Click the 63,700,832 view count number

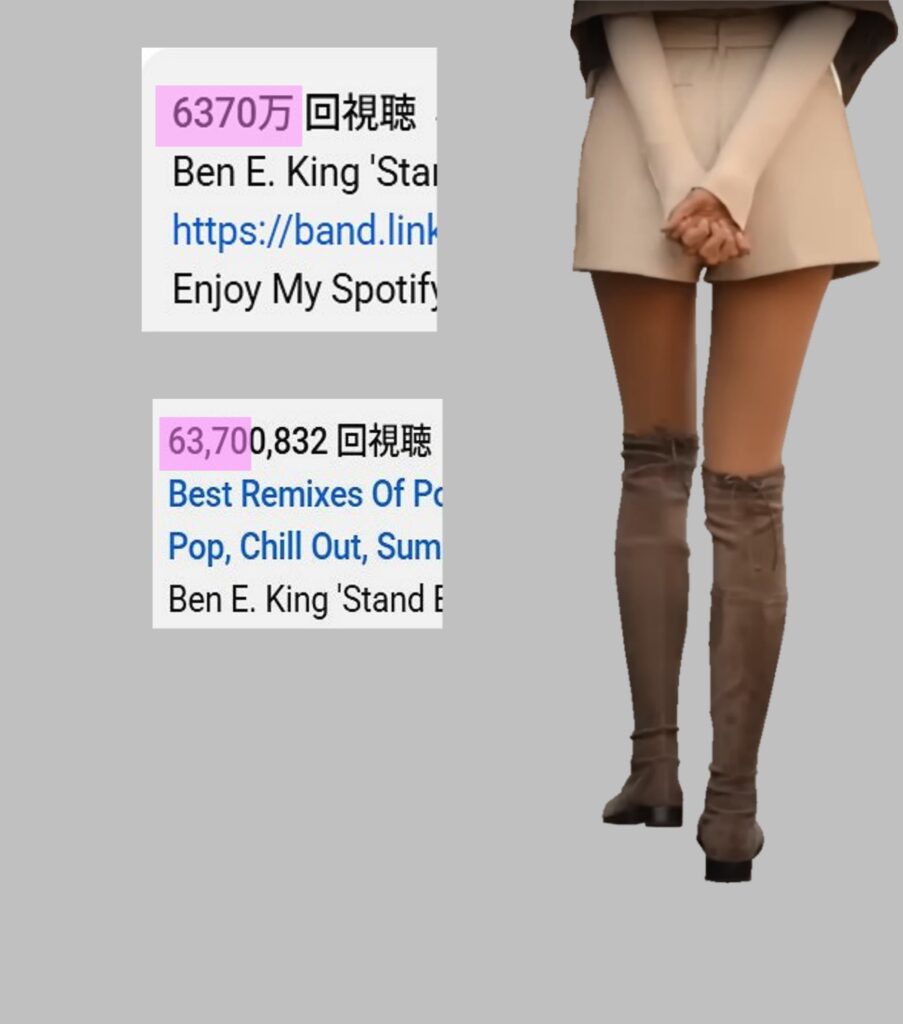[x=247, y=441]
